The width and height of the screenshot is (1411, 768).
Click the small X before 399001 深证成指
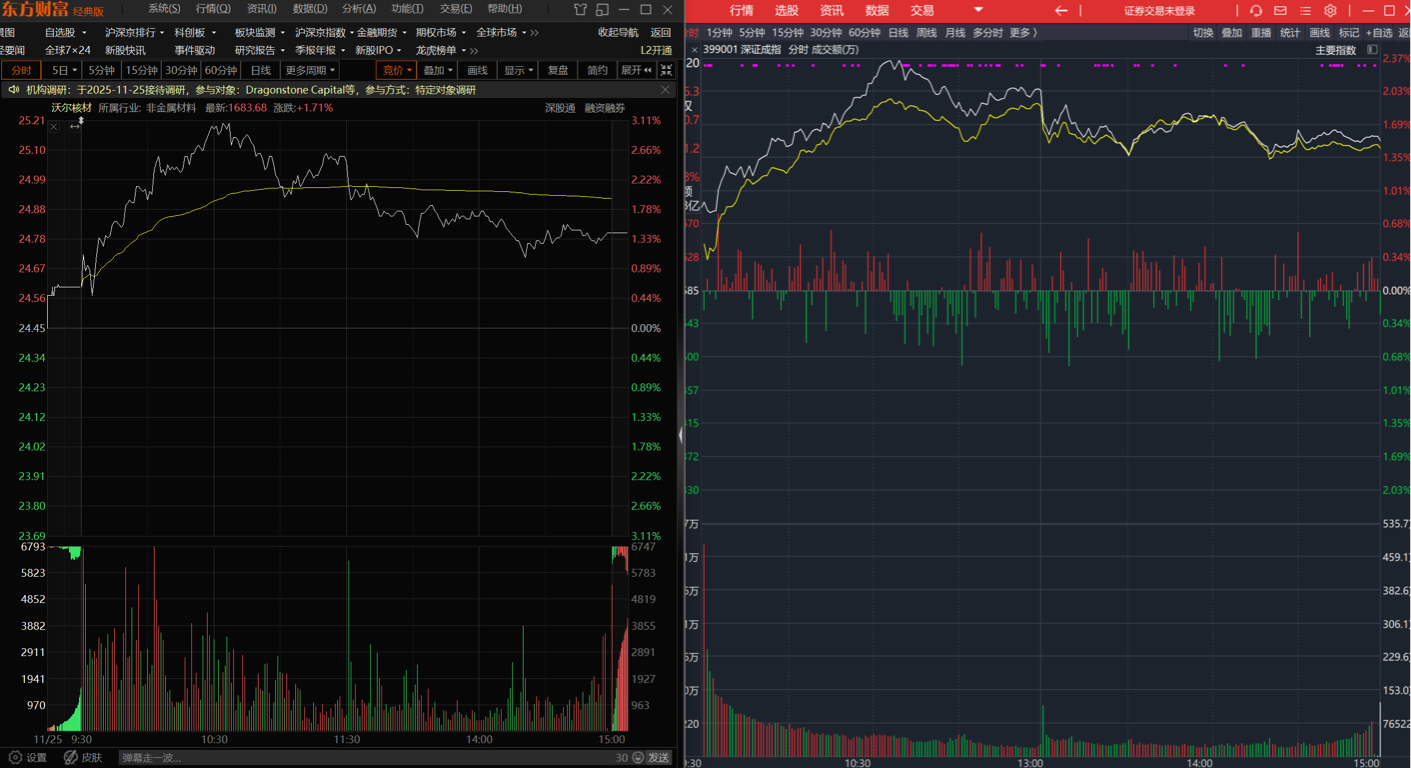(695, 49)
